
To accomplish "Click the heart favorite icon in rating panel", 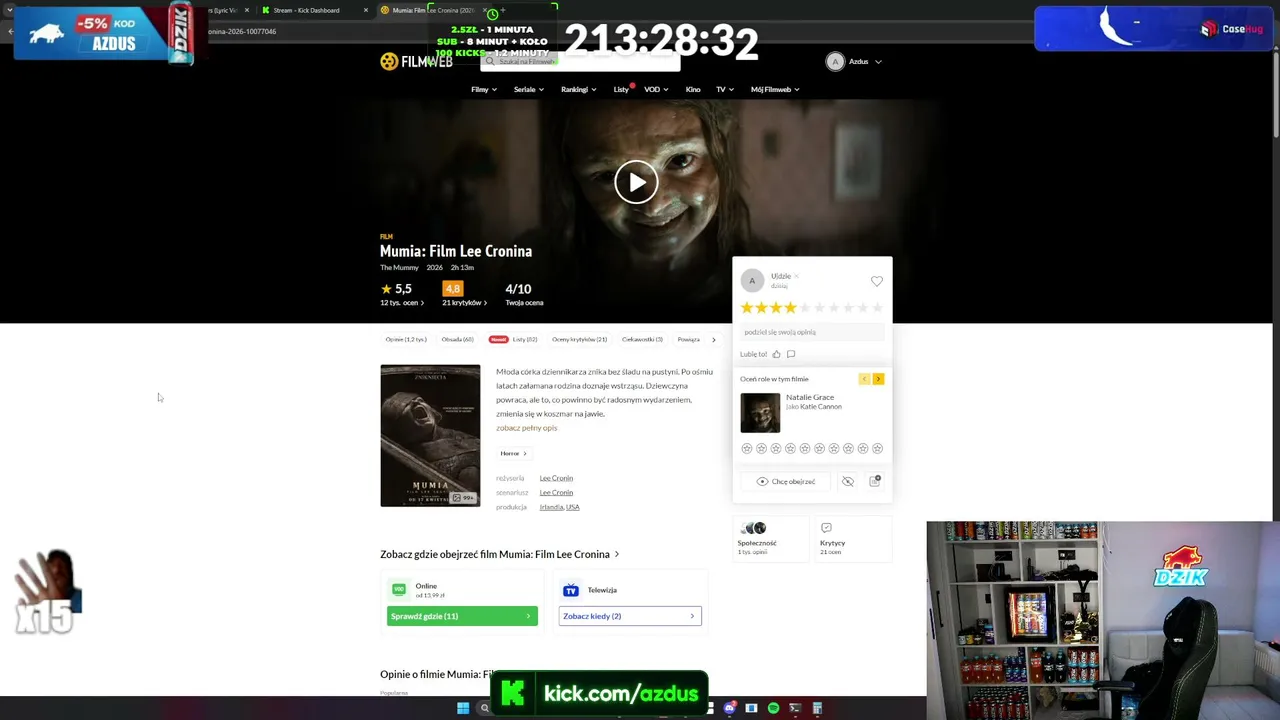I will tap(877, 281).
